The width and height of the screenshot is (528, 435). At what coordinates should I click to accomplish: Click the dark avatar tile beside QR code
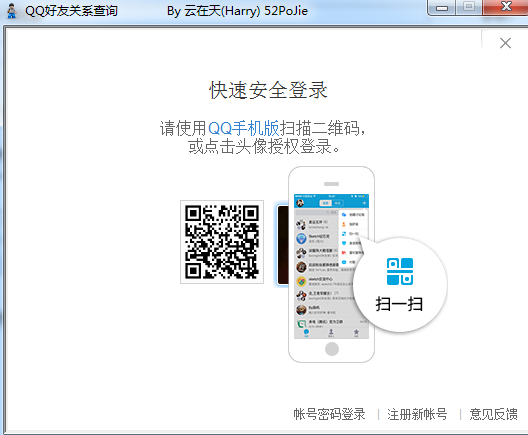pos(283,245)
